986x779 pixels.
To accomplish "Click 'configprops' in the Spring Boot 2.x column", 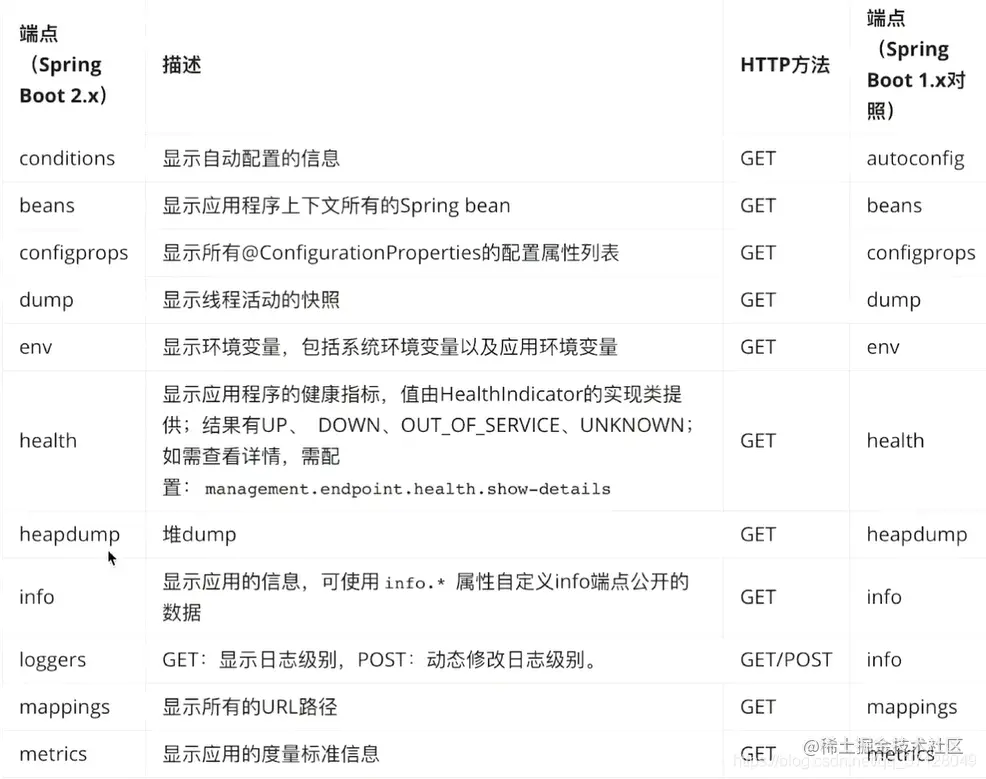I will coord(74,253).
